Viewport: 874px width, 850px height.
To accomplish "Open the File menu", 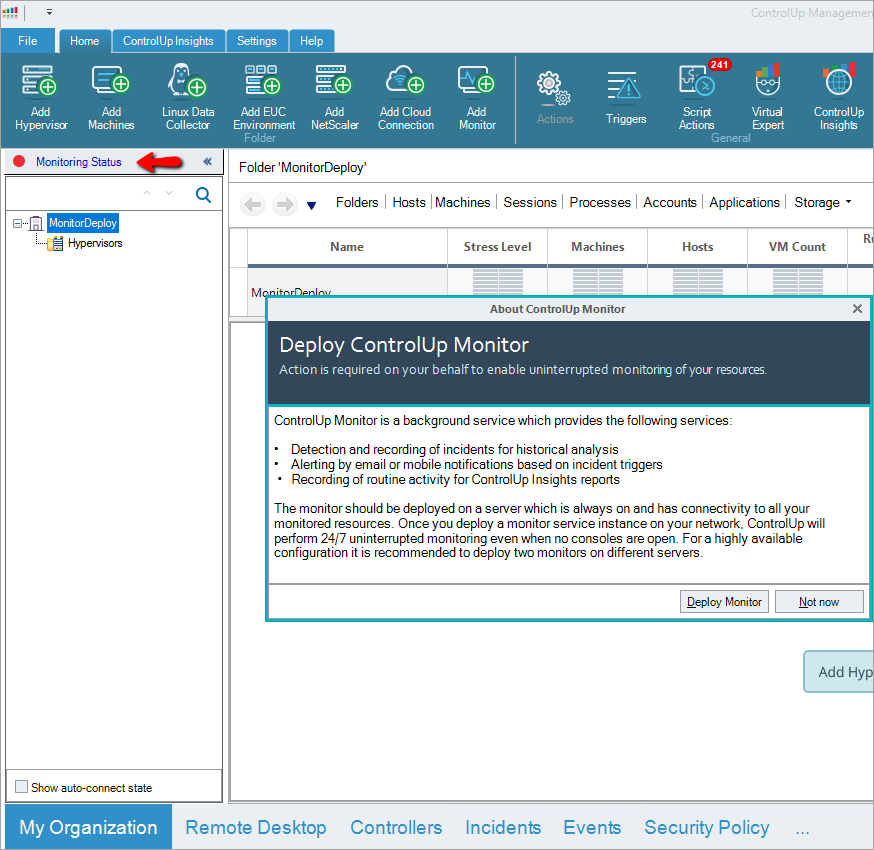I will [x=27, y=41].
